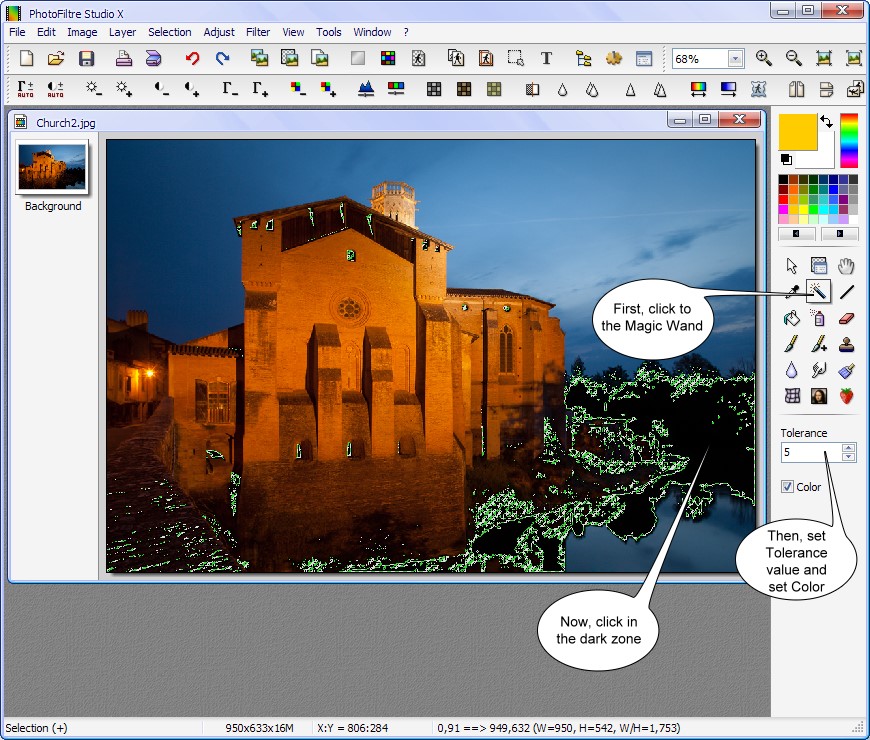Screen dimensions: 870x740
Task: Select the Fill (paint bucket) tool
Action: pos(792,318)
